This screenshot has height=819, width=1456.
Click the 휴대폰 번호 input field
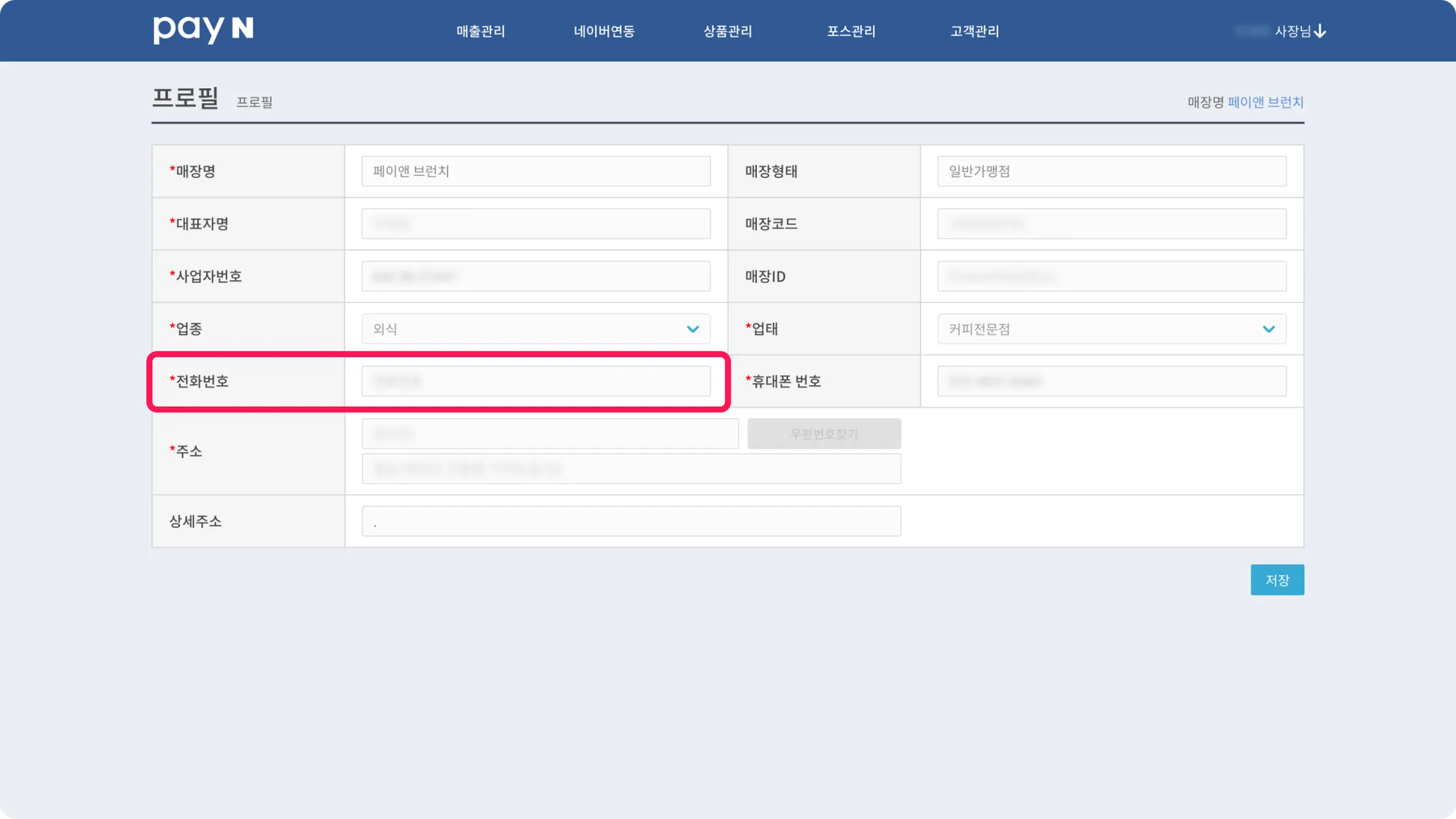coord(1111,382)
